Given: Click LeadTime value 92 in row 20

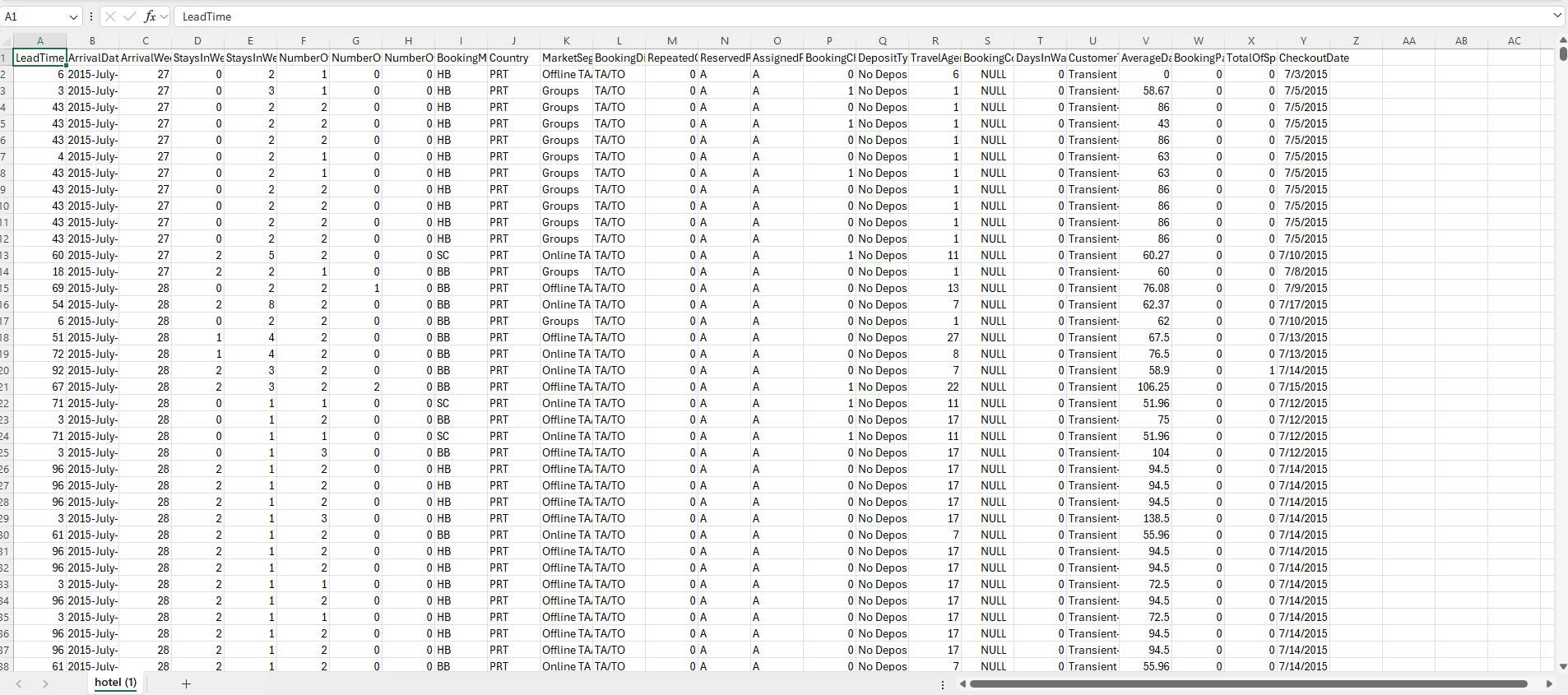Looking at the screenshot, I should (39, 370).
